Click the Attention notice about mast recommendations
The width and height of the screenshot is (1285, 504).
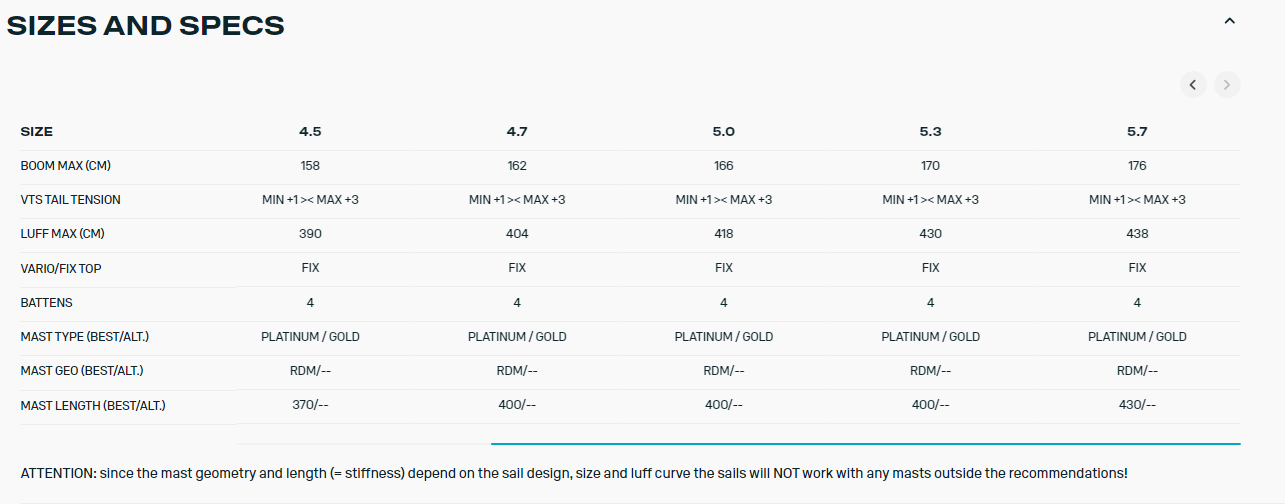[x=574, y=473]
